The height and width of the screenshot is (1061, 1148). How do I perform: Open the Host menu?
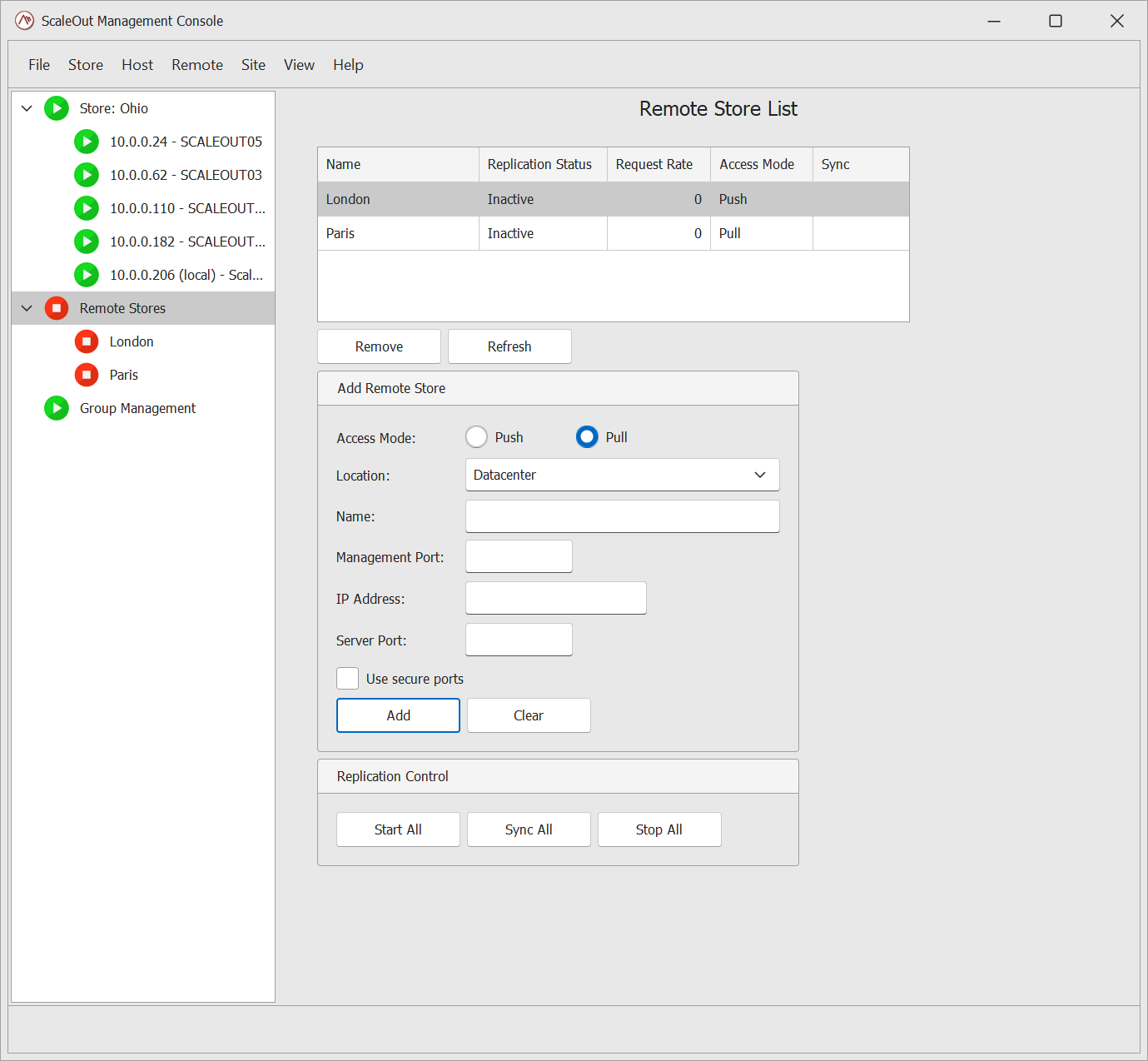[137, 65]
